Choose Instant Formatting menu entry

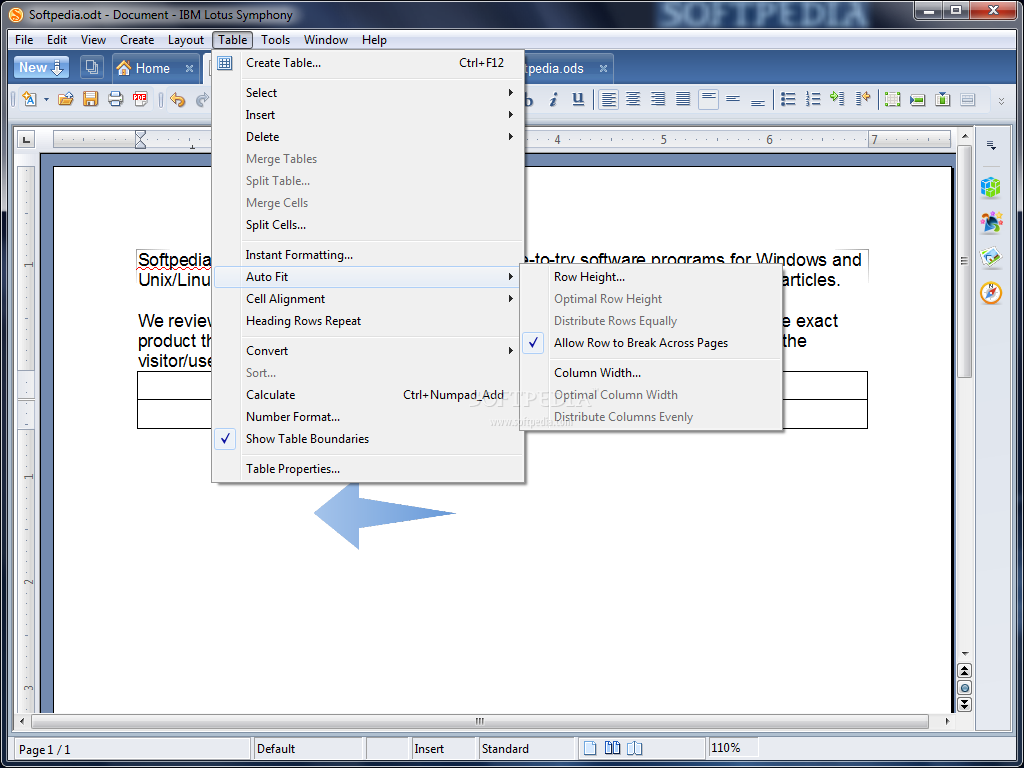(x=368, y=255)
